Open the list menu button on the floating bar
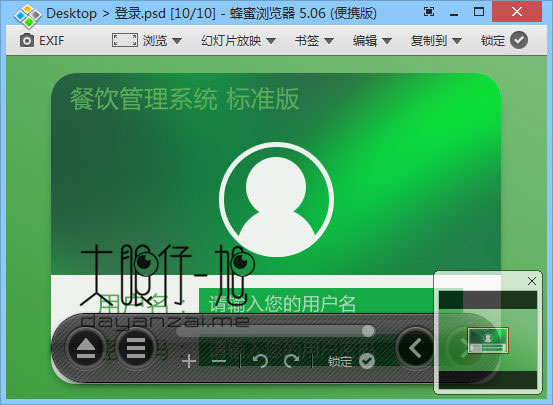This screenshot has height=405, width=553. tap(136, 349)
